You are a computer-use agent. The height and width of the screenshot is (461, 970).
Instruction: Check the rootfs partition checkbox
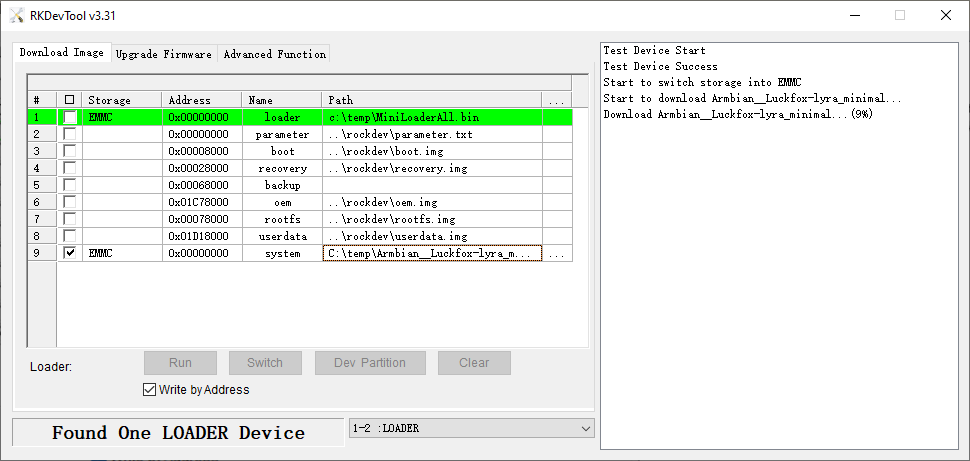[69, 219]
